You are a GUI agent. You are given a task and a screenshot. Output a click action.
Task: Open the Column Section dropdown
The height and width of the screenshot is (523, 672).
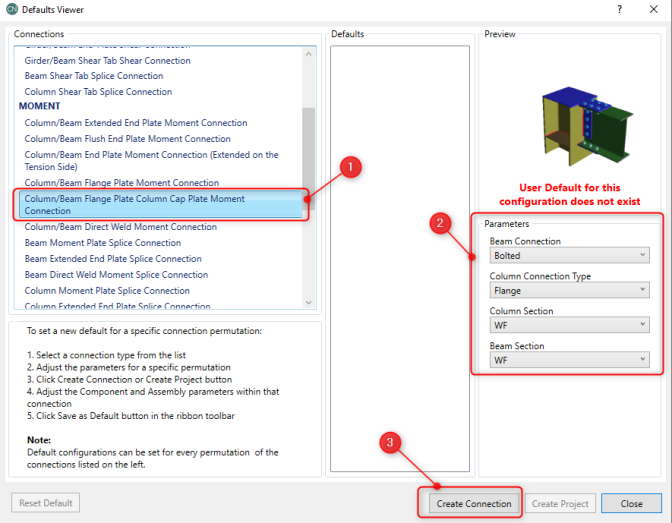pos(569,325)
